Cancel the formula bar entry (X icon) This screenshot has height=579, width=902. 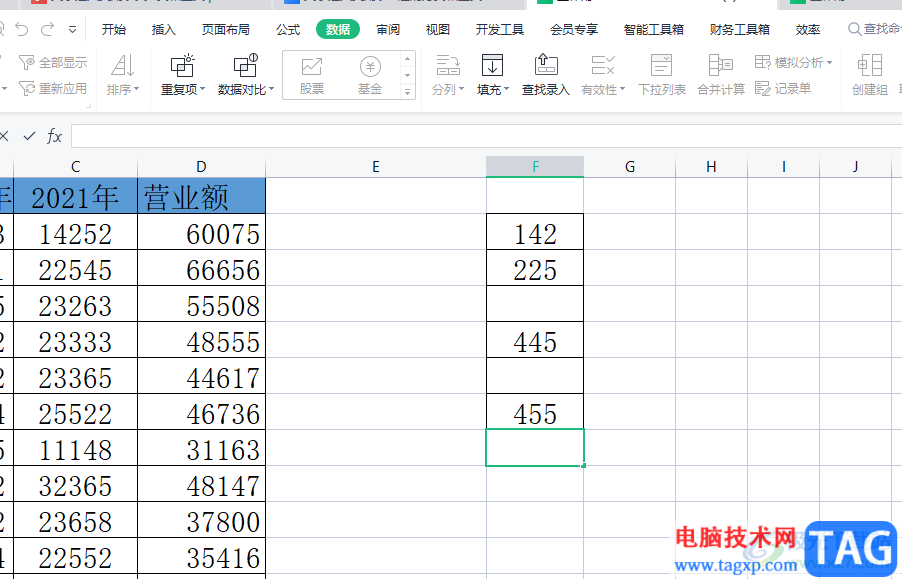tap(4, 136)
